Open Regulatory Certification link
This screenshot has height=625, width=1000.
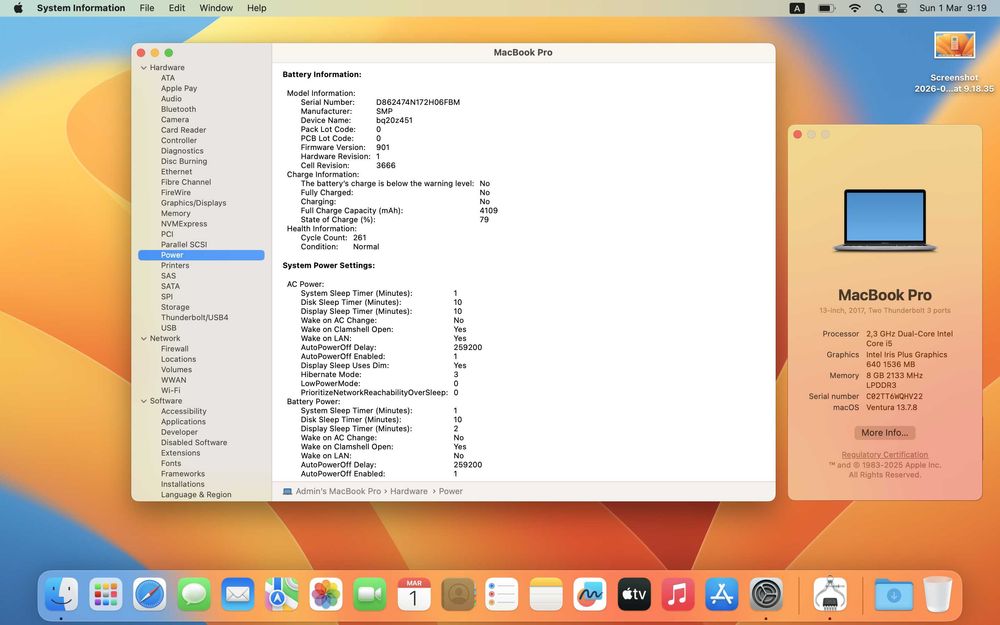coord(885,455)
